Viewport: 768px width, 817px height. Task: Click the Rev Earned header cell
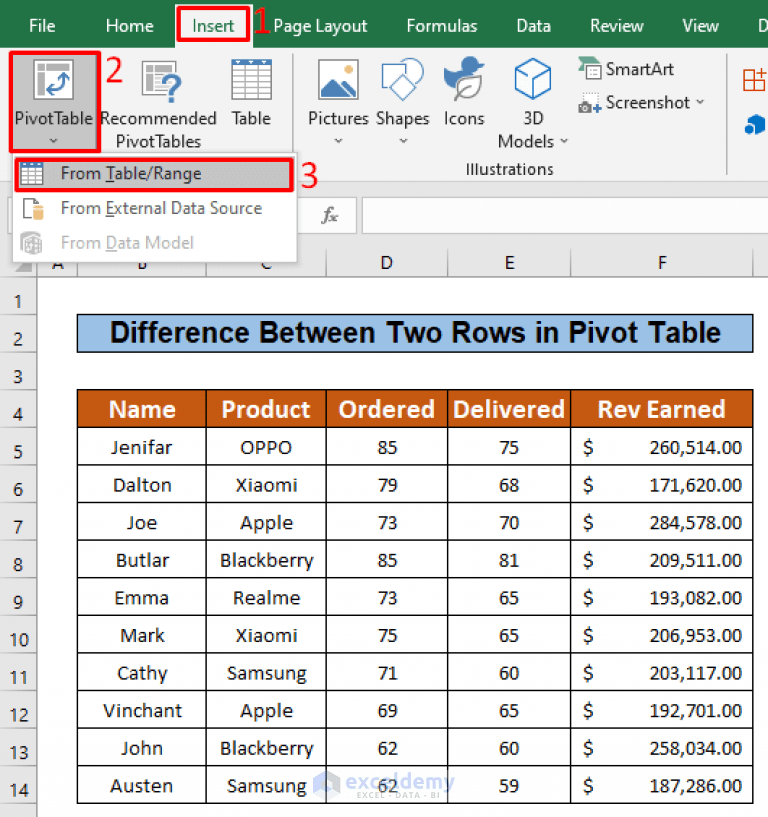click(x=662, y=409)
